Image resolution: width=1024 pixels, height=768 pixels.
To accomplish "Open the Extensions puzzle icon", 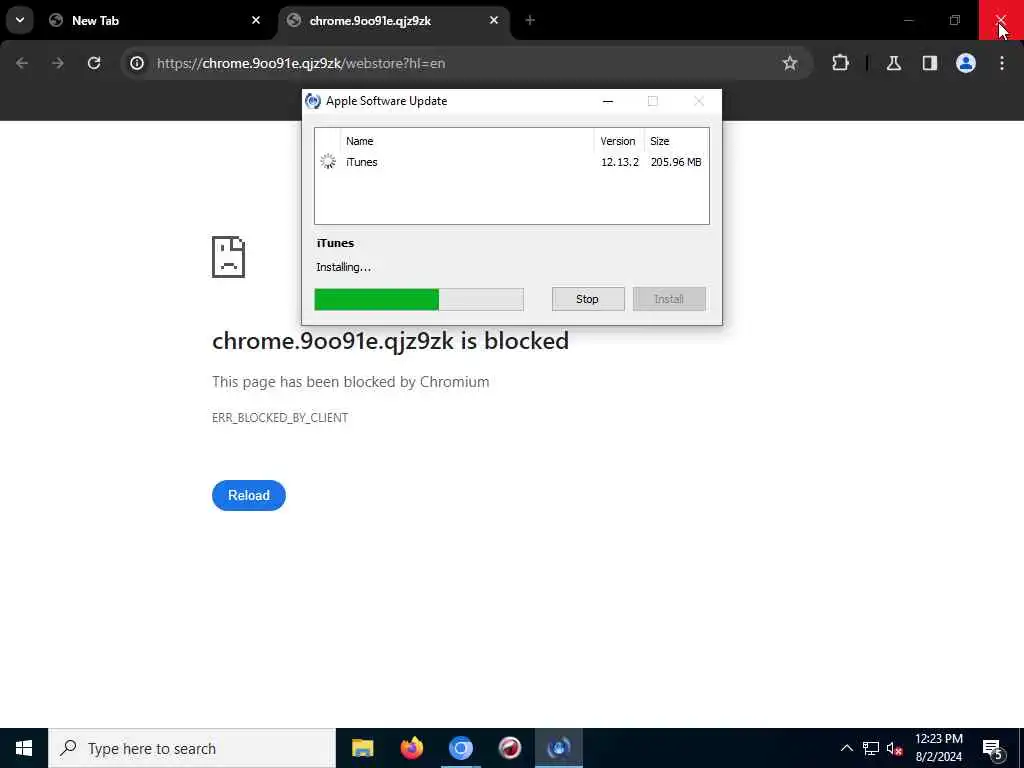I will pos(840,63).
